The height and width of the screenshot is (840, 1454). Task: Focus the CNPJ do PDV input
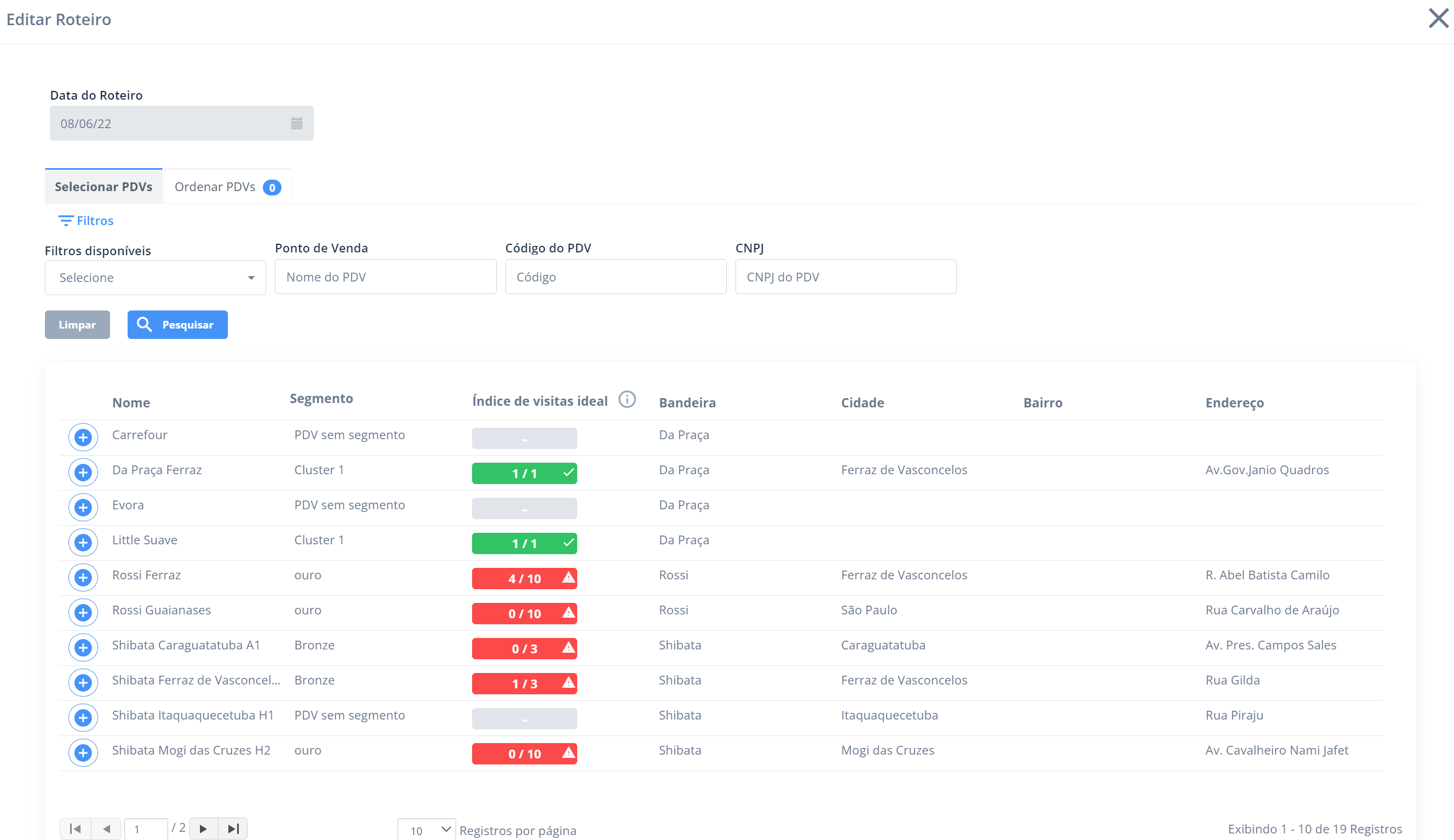(845, 277)
